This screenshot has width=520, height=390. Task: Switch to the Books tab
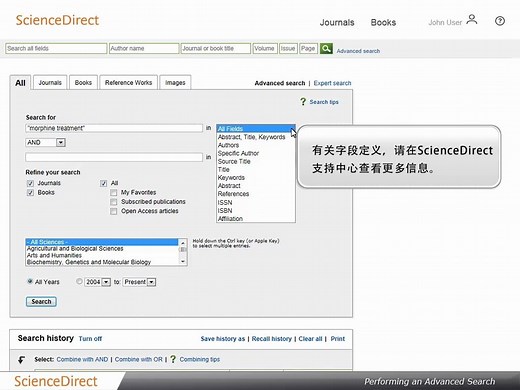coord(83,83)
